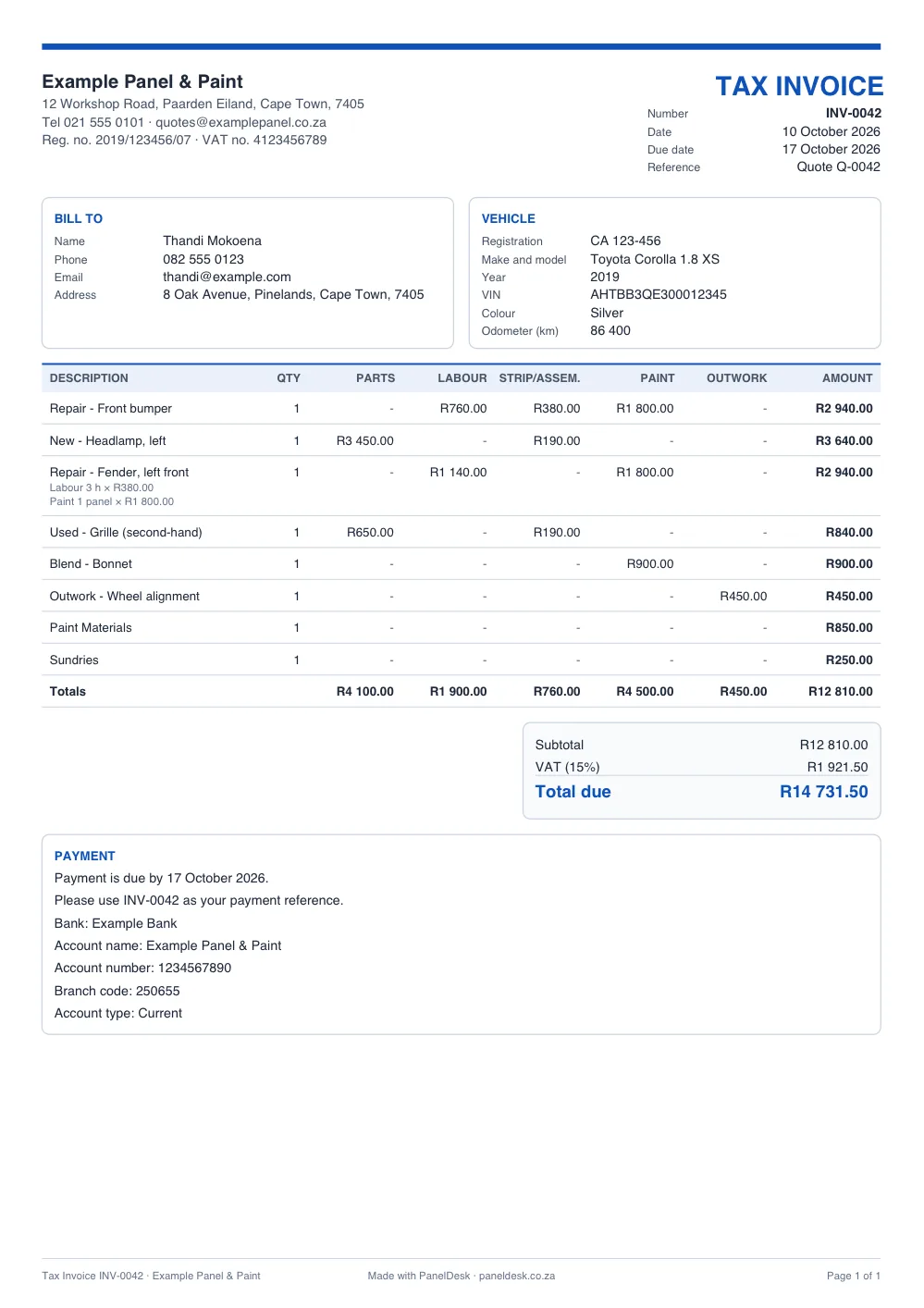Click the BILL TO section heading
The image size is (924, 1308).
[x=79, y=218]
